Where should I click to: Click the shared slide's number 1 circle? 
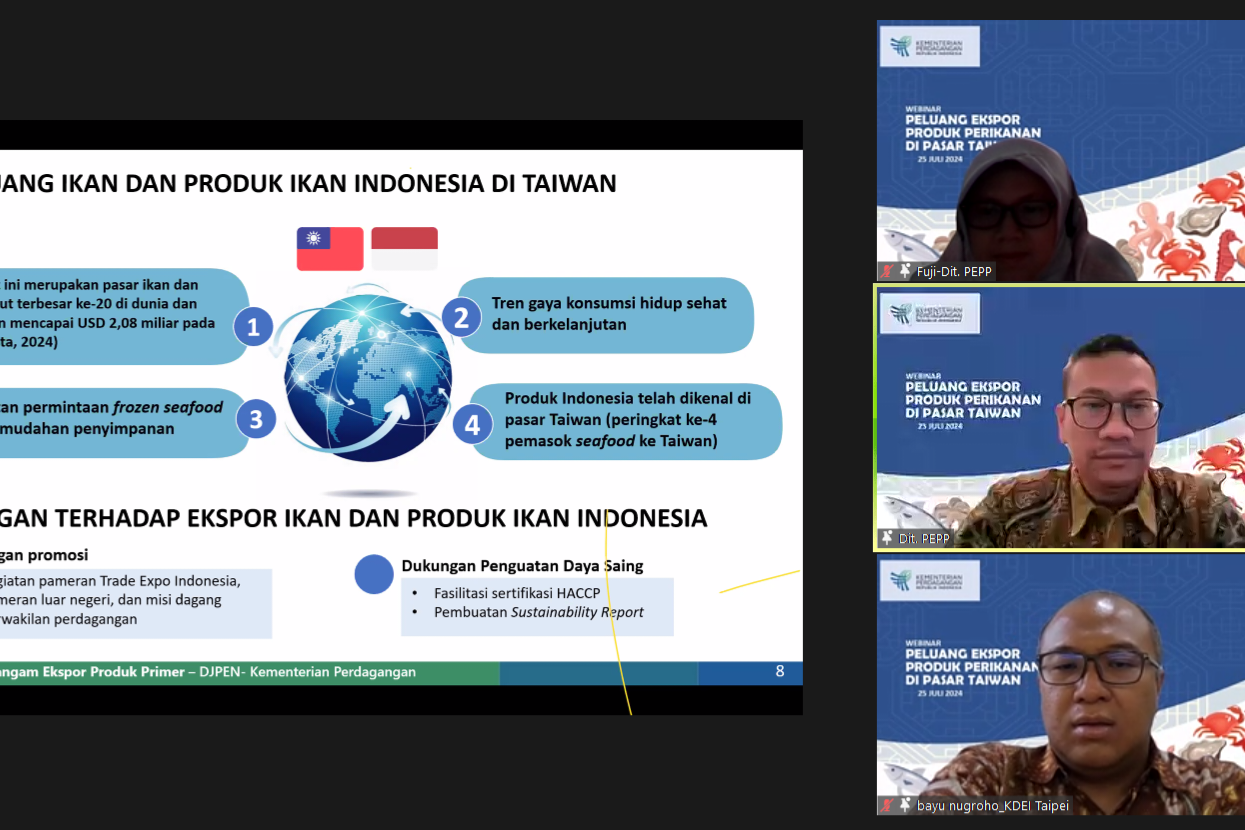click(254, 327)
